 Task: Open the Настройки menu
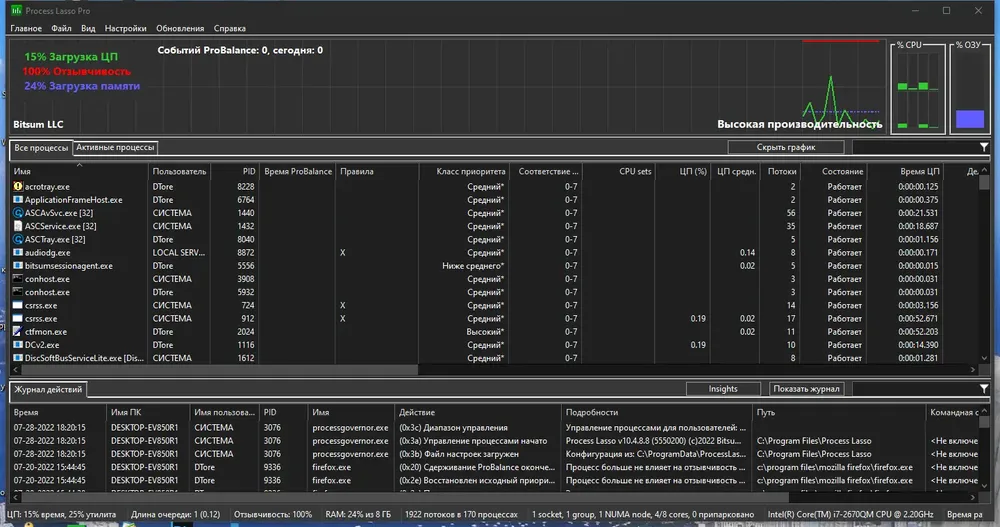click(125, 28)
